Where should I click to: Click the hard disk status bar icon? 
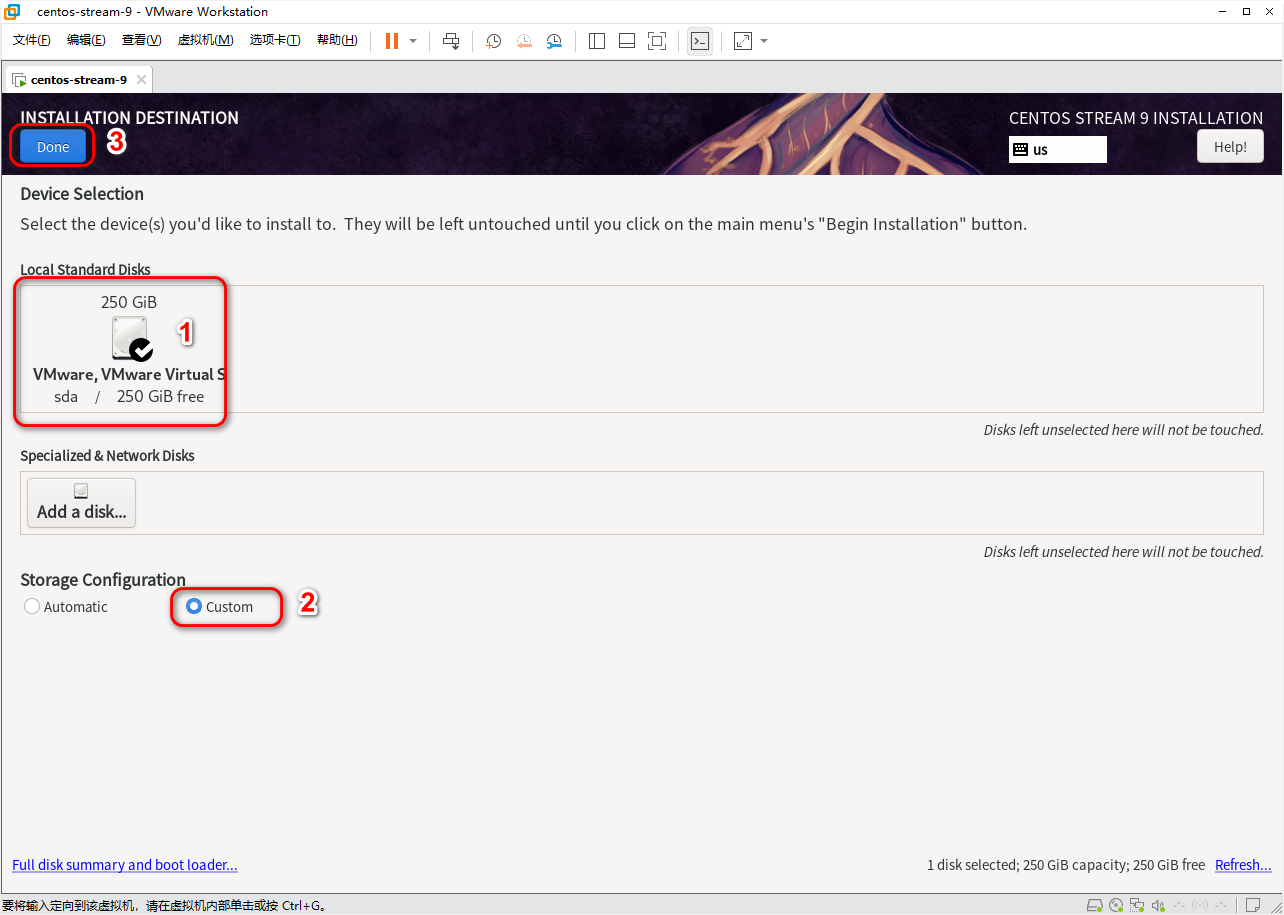coord(1095,905)
